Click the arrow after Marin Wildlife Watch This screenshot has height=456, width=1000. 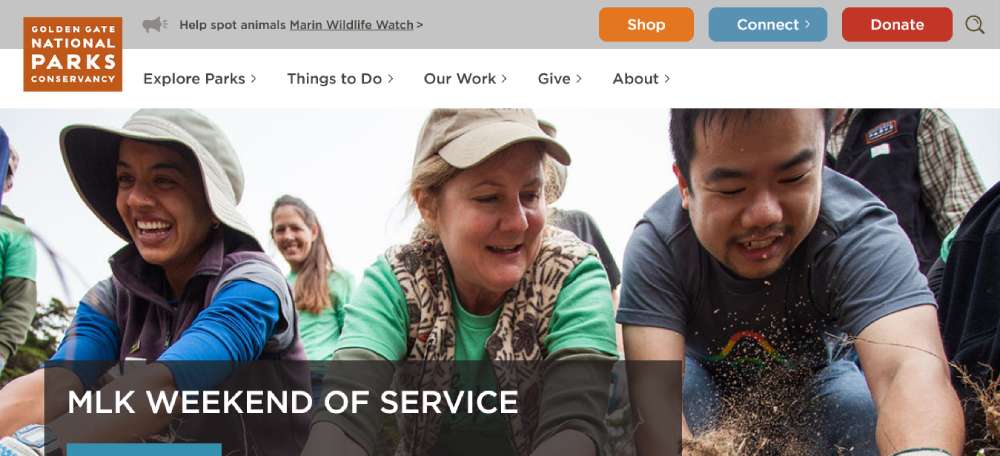pos(419,25)
